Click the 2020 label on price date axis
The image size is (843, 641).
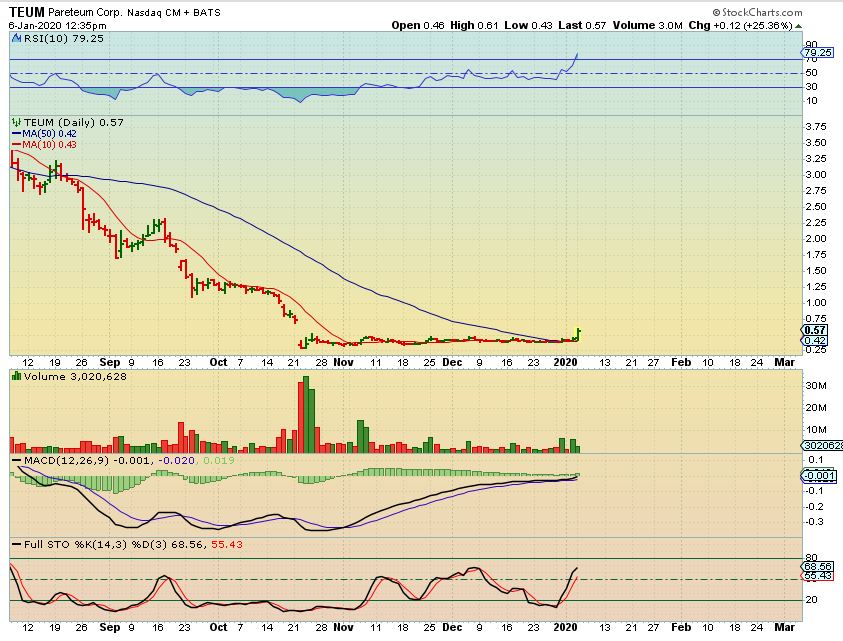click(x=566, y=361)
